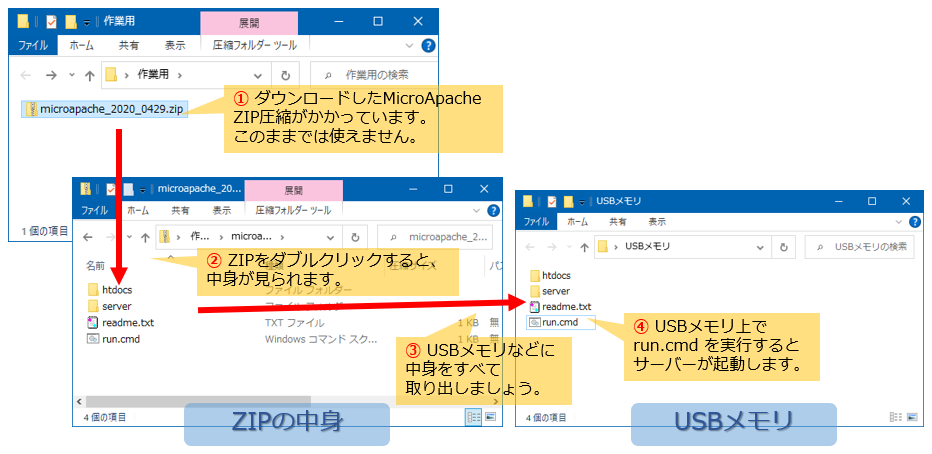Expand address bar dropdown in 作業用 window
932x454 pixels.
(x=258, y=75)
